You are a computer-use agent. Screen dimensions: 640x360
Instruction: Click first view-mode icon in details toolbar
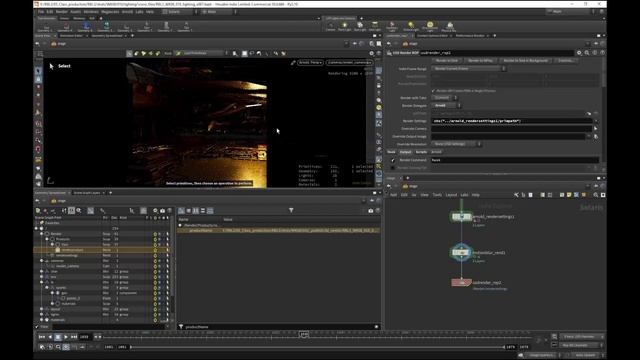(x=181, y=211)
